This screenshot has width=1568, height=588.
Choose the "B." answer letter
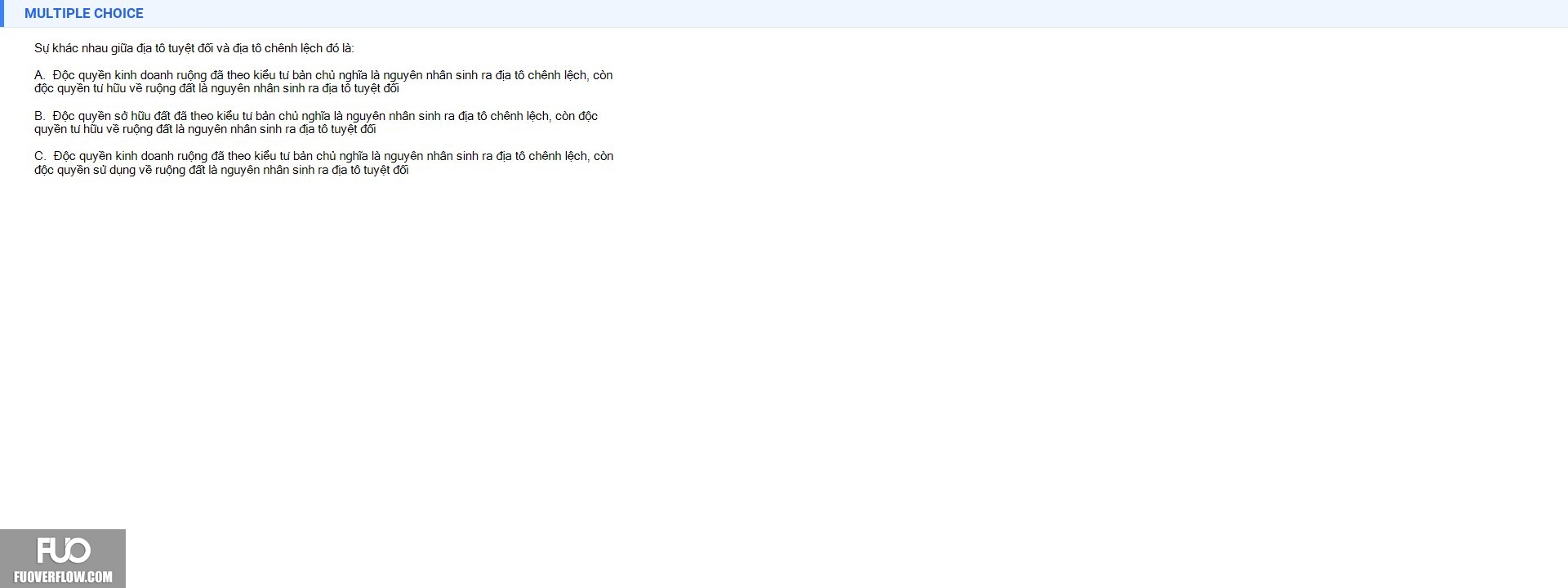click(x=39, y=116)
